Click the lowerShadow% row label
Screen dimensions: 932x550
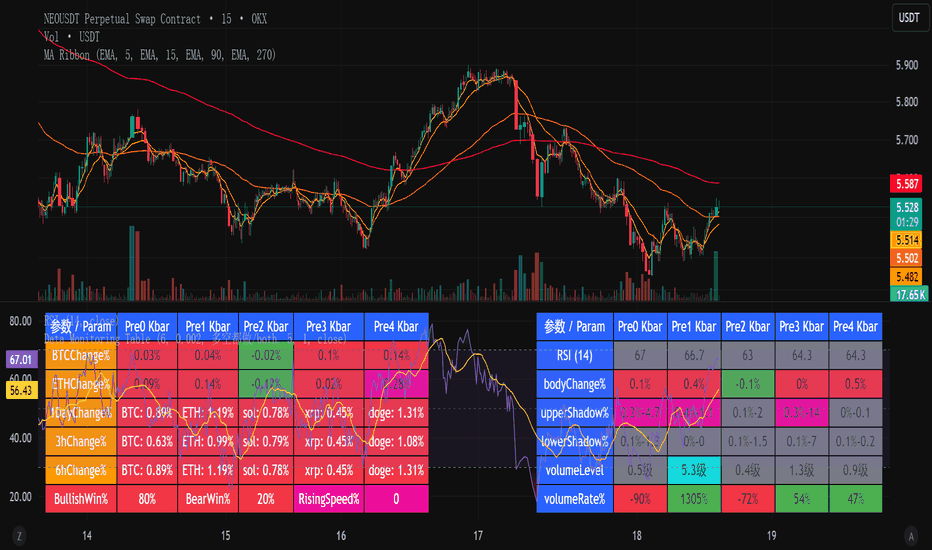575,442
